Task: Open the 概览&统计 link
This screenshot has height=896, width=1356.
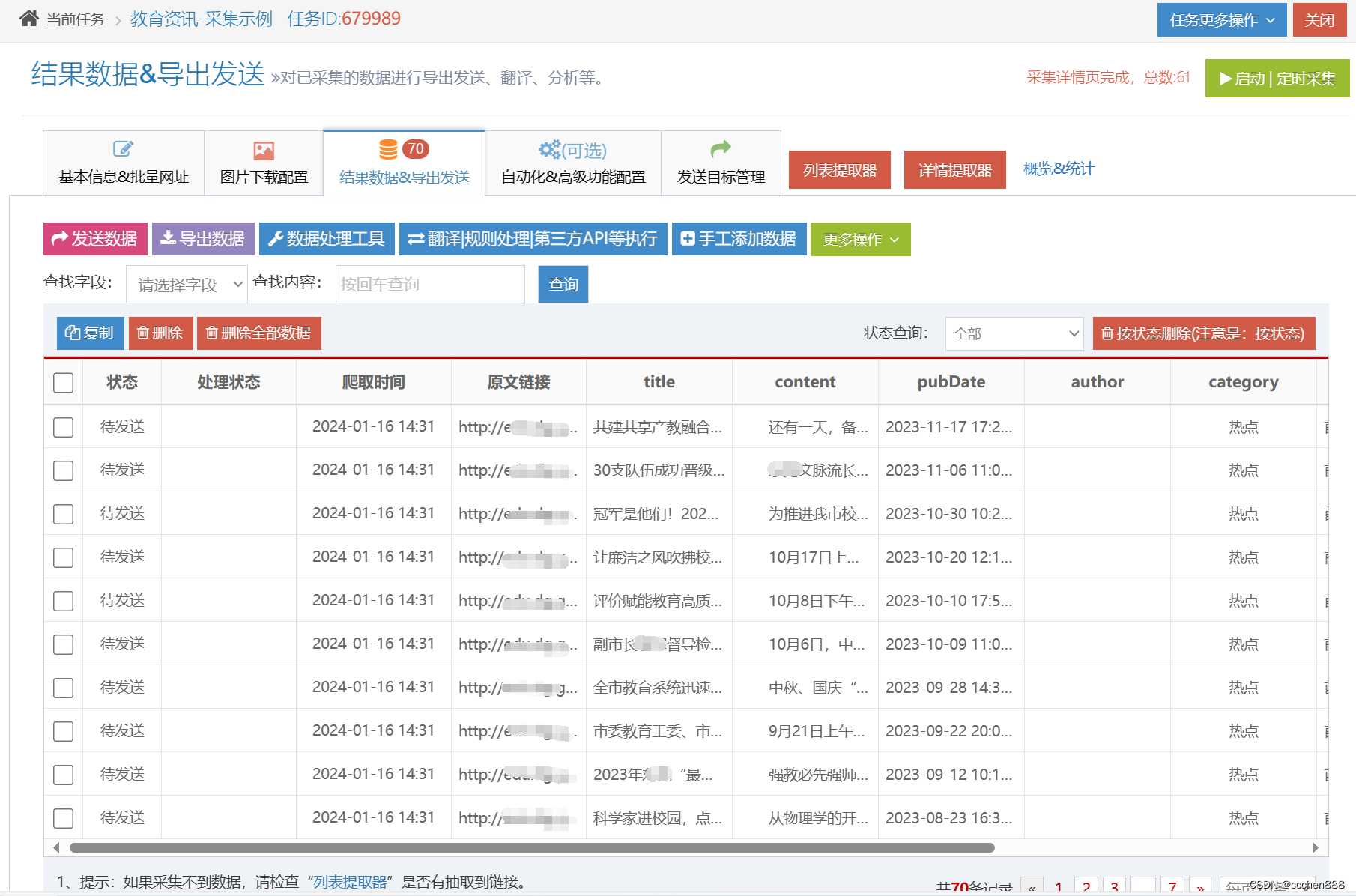Action: point(1059,169)
